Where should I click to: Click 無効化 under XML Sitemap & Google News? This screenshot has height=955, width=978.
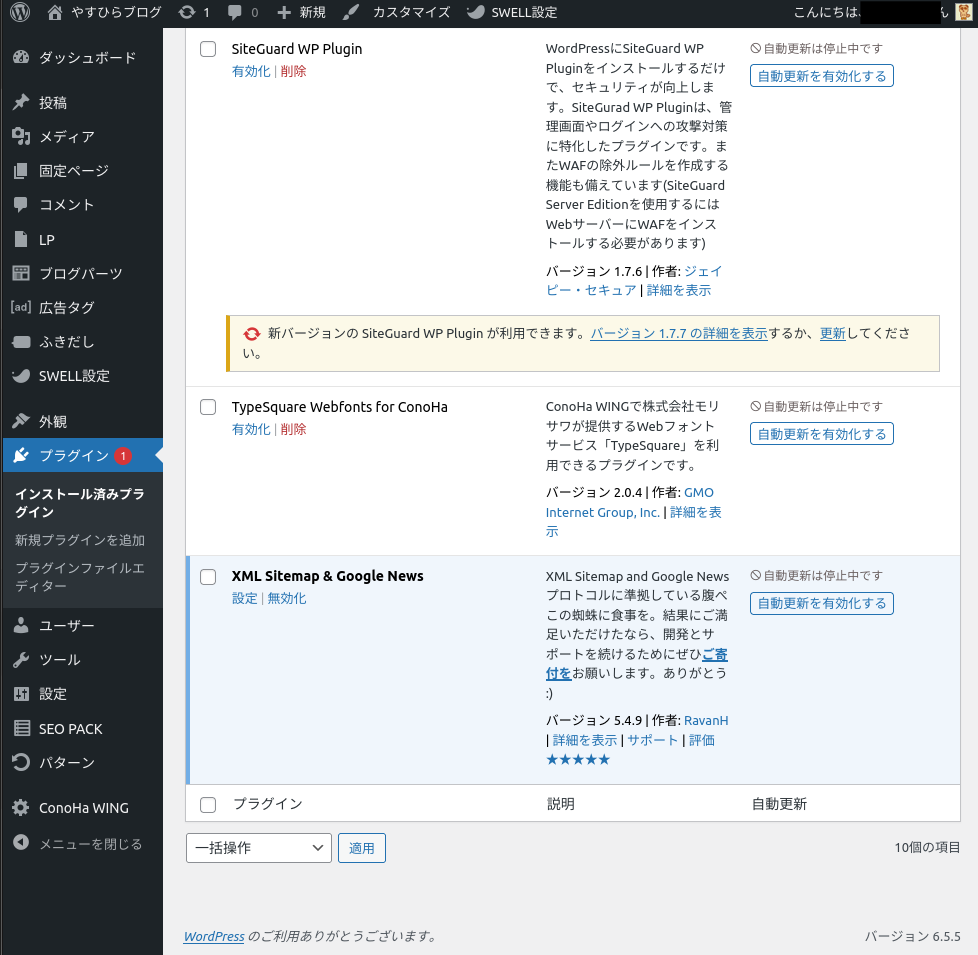point(287,599)
